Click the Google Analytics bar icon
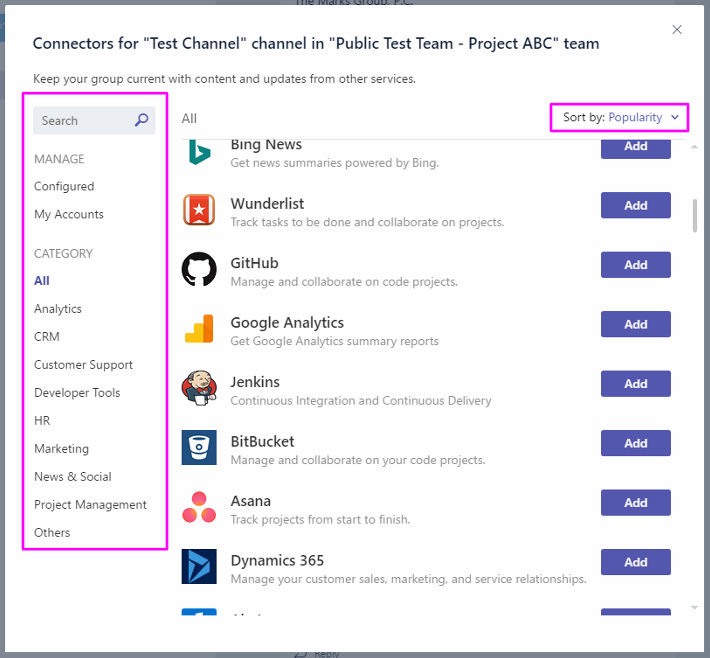This screenshot has width=710, height=658. 199,328
